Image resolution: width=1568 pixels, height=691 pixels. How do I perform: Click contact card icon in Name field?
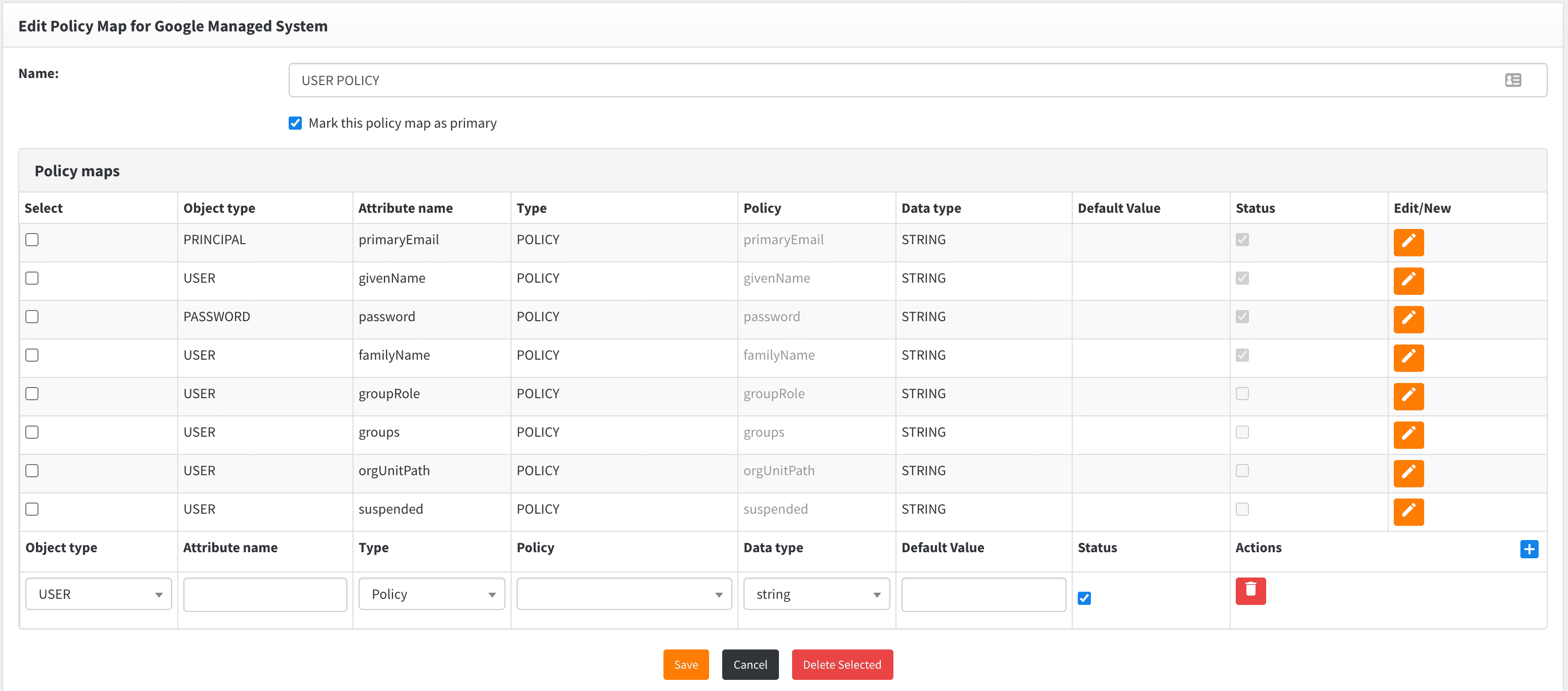coord(1513,80)
